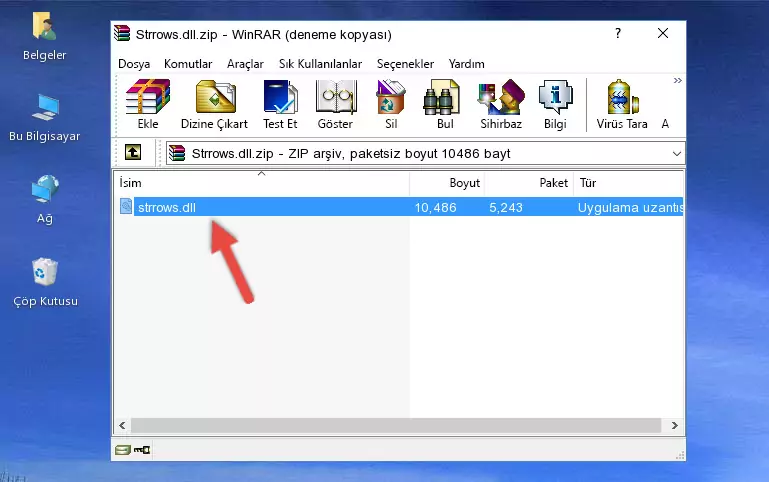Sort list by Boyut column header

pos(447,183)
